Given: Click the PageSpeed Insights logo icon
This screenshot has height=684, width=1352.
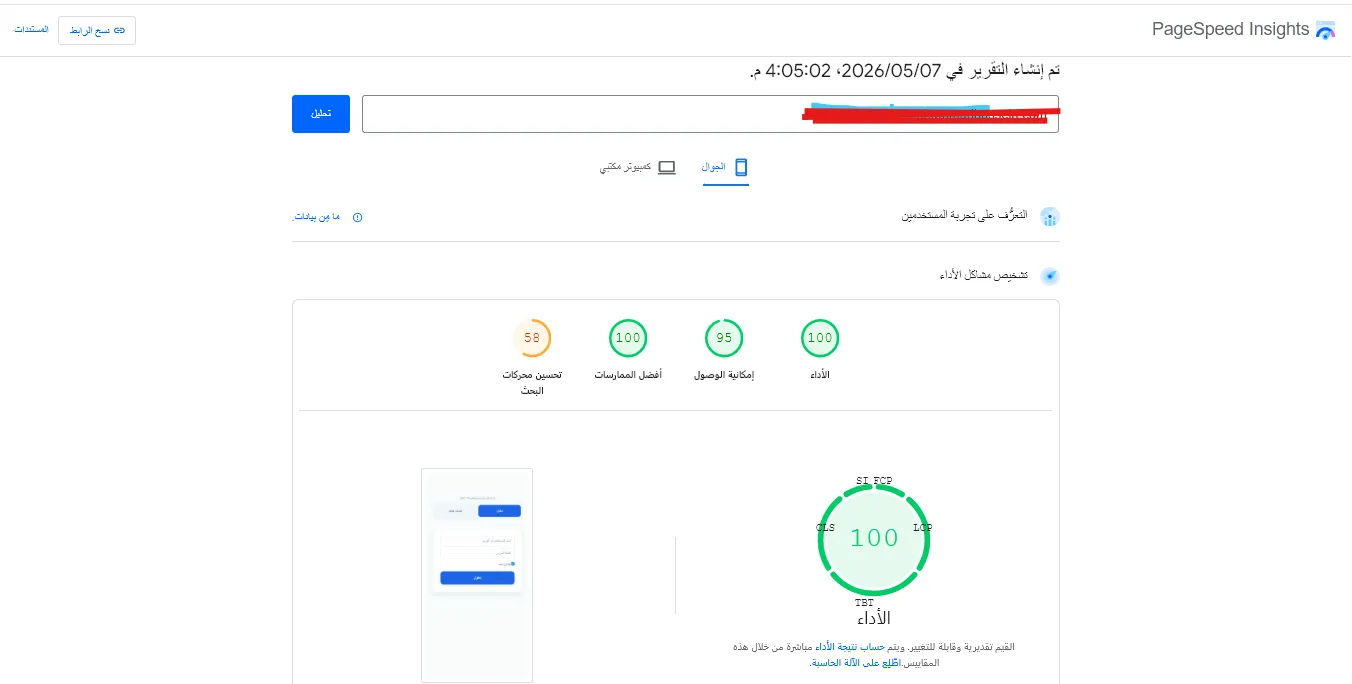Looking at the screenshot, I should tap(1325, 30).
